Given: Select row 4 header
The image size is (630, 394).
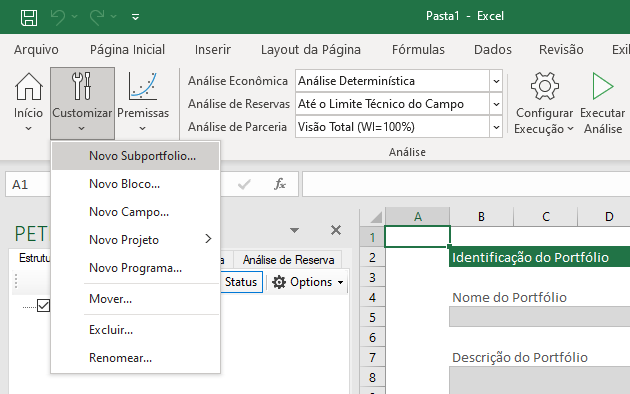Looking at the screenshot, I should (372, 298).
